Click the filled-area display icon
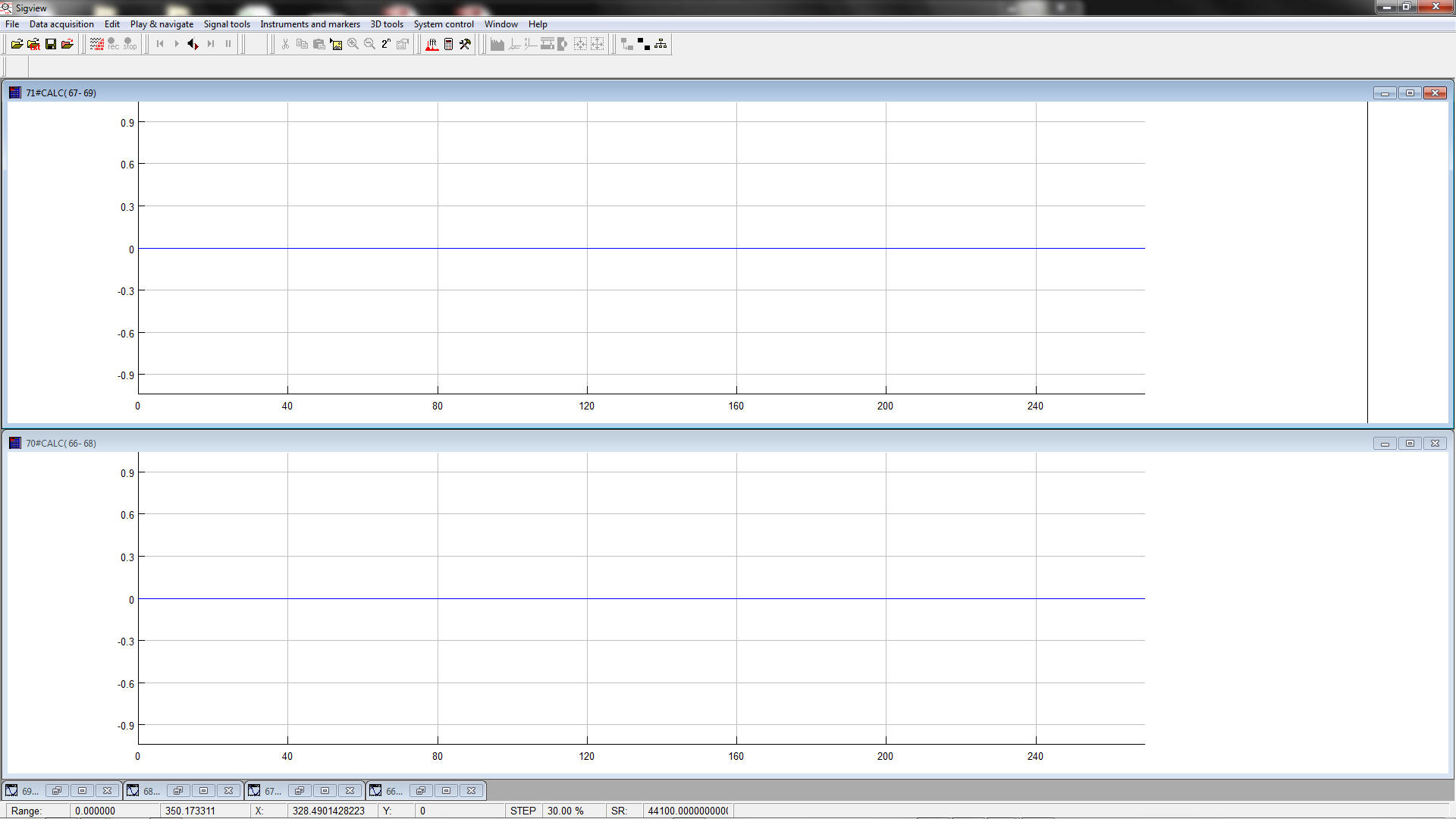 coord(497,44)
